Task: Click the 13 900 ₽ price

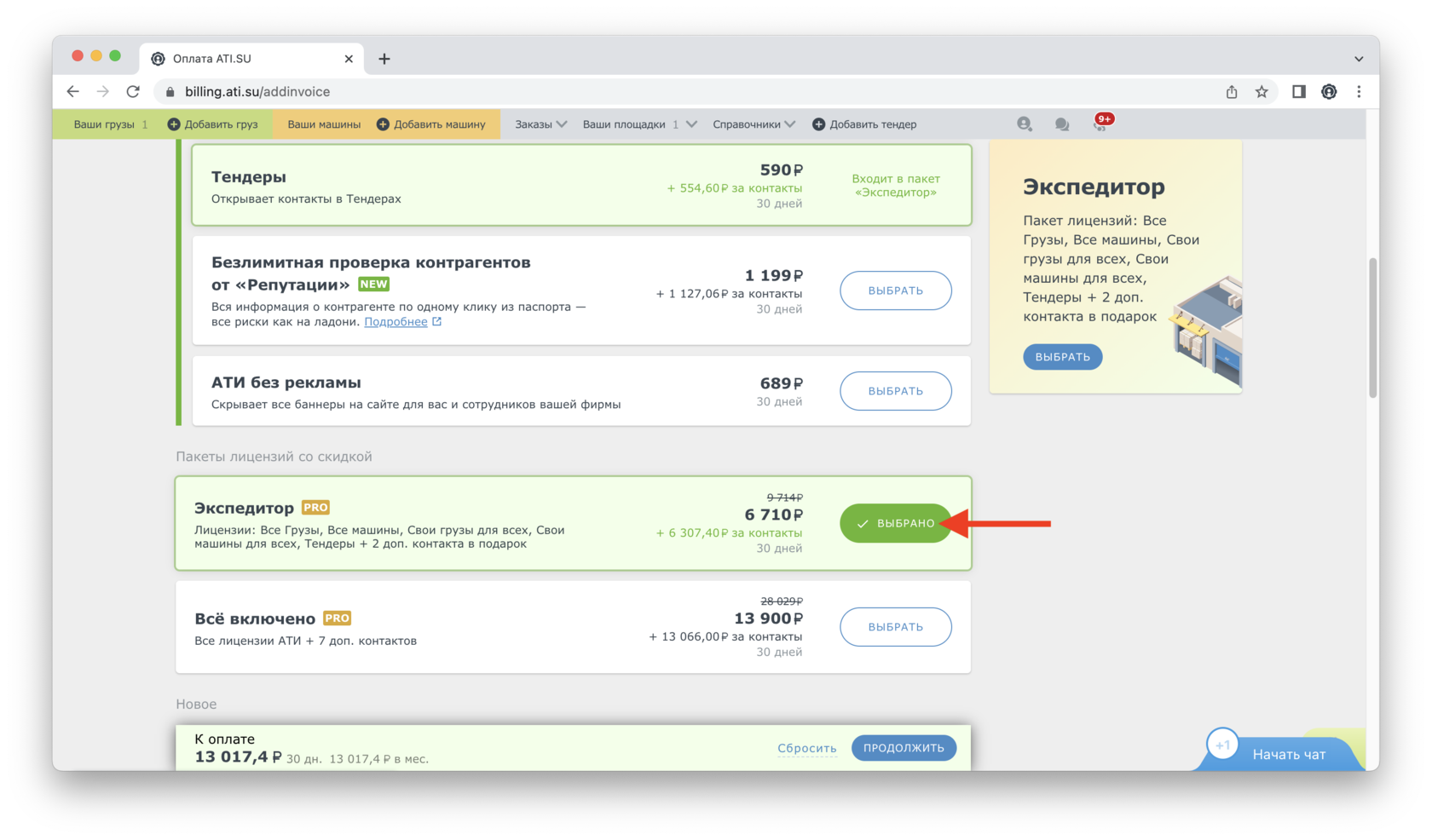Action: tap(768, 618)
